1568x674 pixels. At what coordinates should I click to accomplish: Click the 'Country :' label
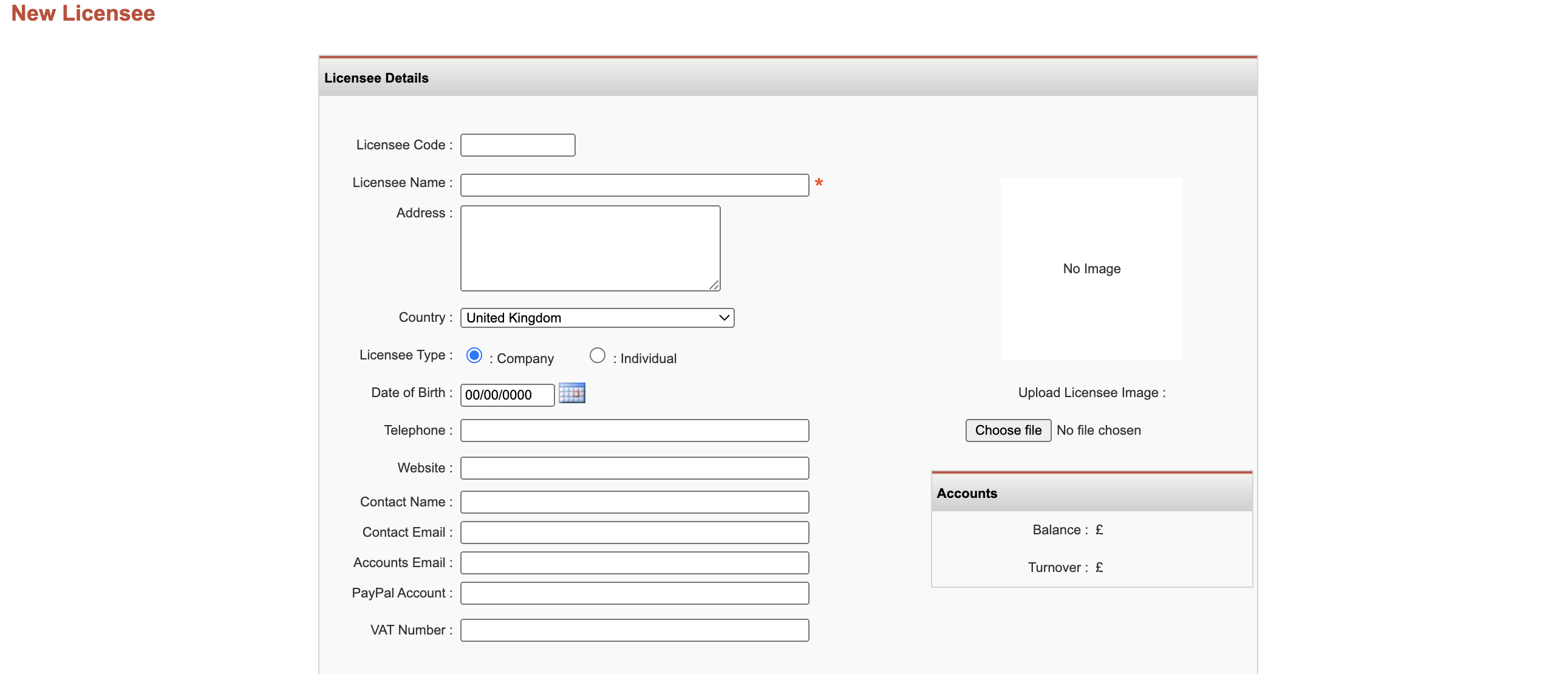click(425, 317)
